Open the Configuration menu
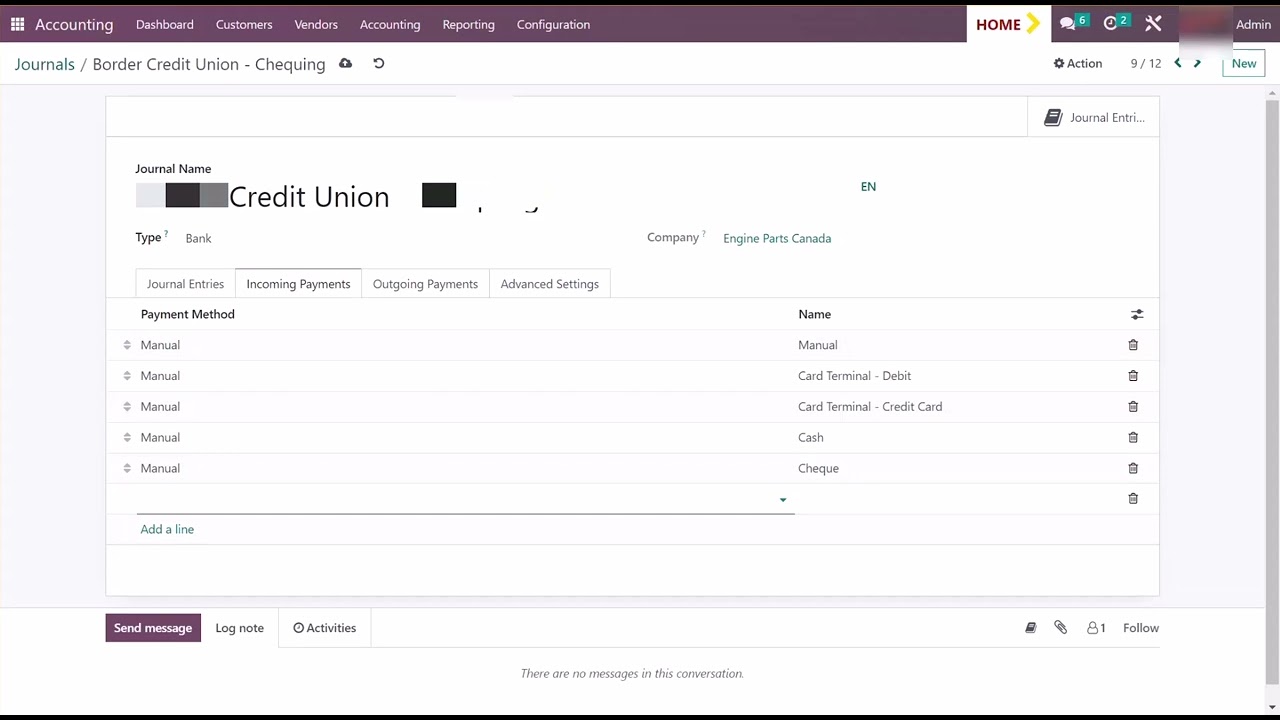 click(553, 24)
